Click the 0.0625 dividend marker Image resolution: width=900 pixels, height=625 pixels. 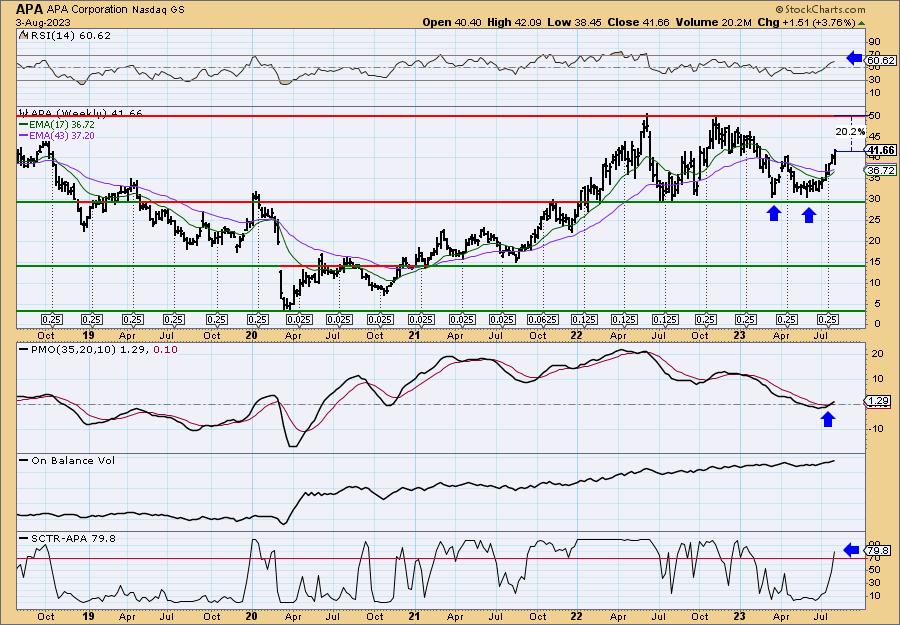tap(543, 319)
